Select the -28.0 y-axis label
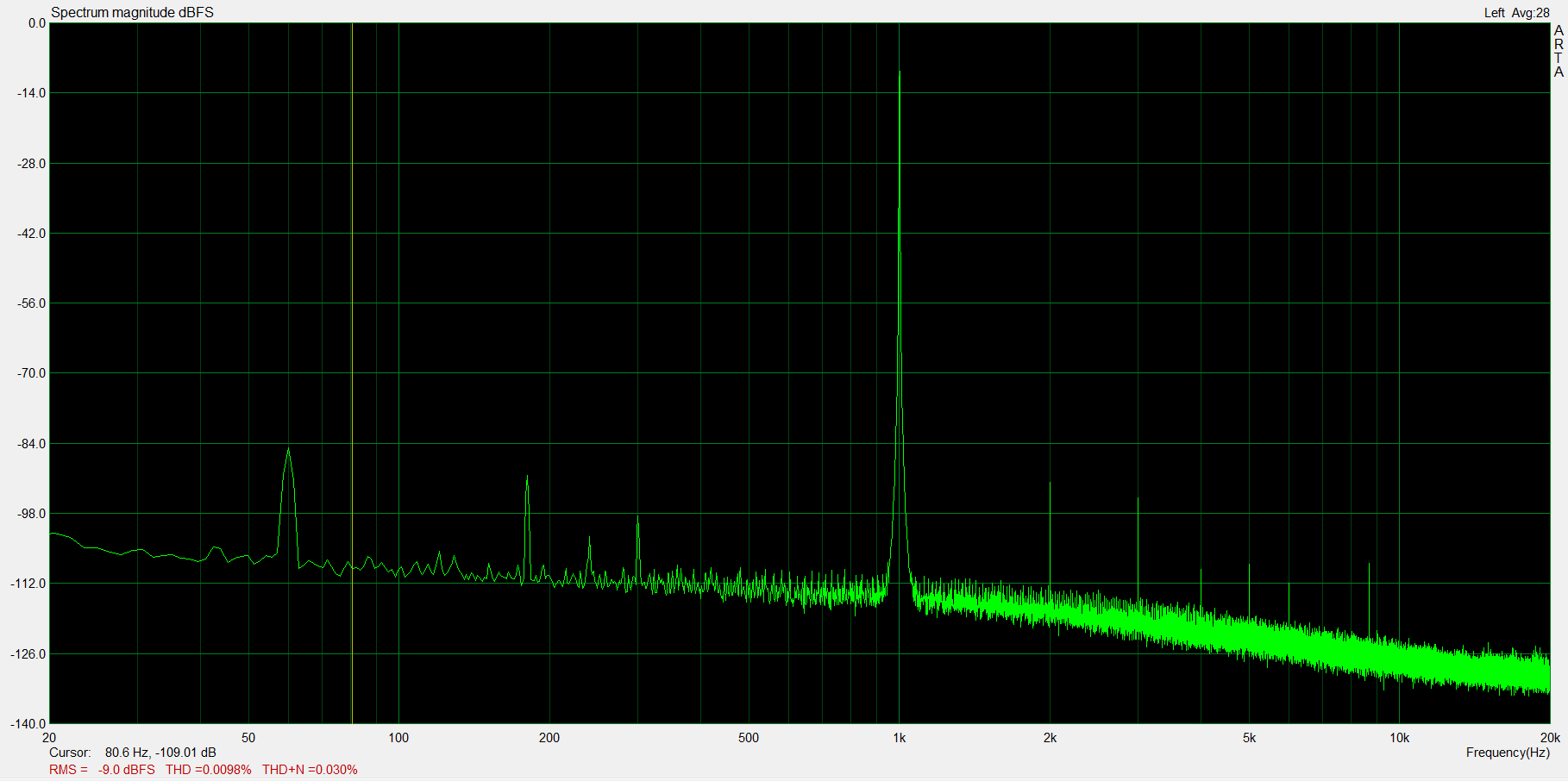Image resolution: width=1568 pixels, height=781 pixels. [32, 164]
